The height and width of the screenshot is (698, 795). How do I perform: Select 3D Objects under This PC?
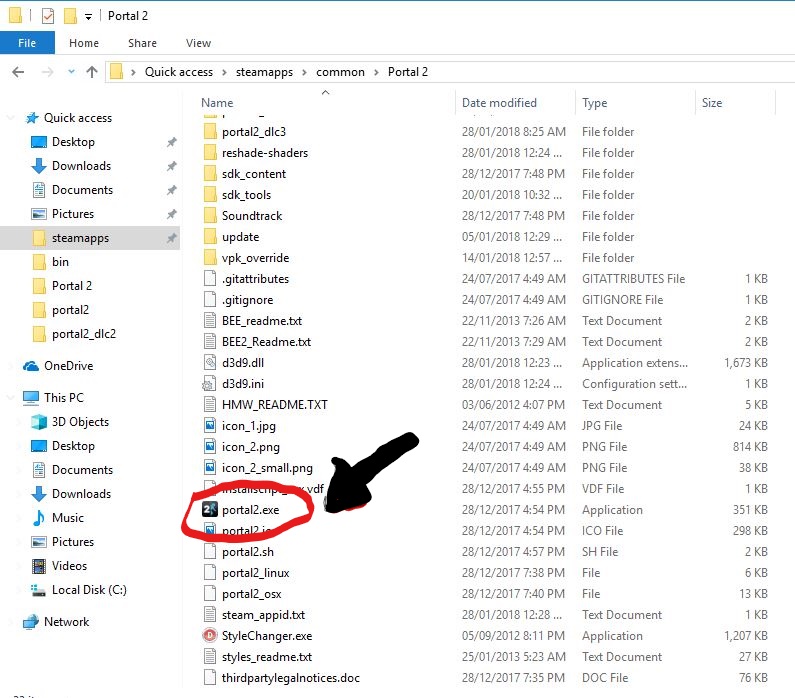(80, 422)
